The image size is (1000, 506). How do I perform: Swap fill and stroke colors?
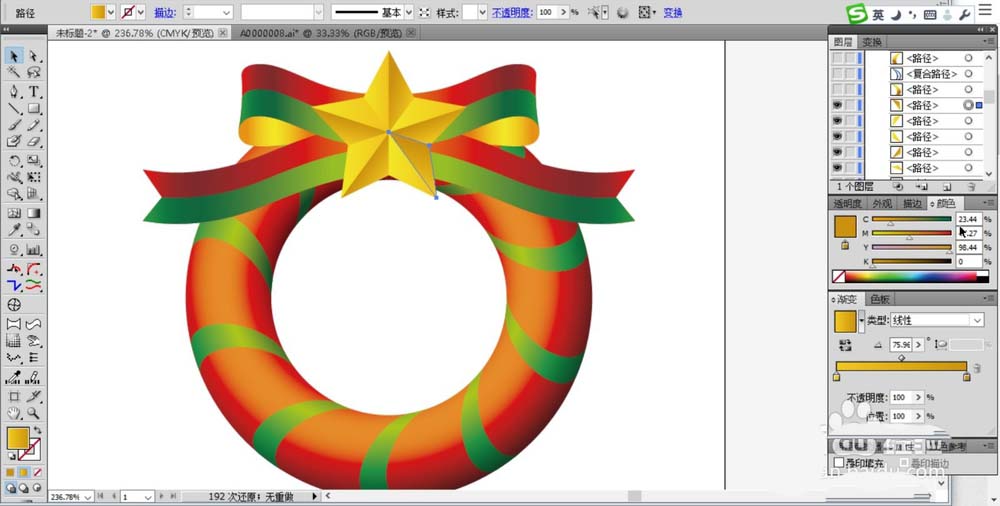(38, 430)
